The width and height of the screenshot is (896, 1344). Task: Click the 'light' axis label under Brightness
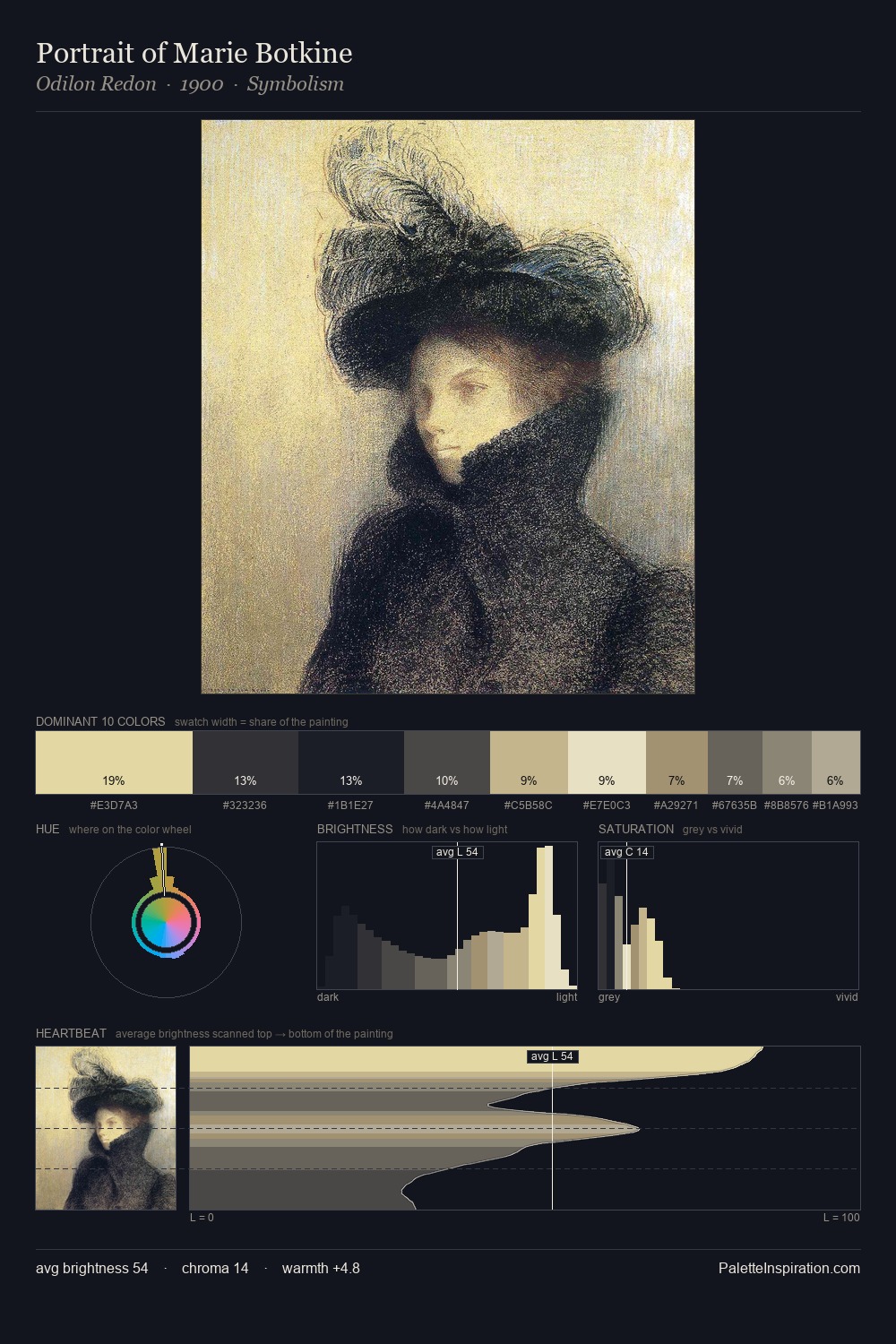[567, 997]
